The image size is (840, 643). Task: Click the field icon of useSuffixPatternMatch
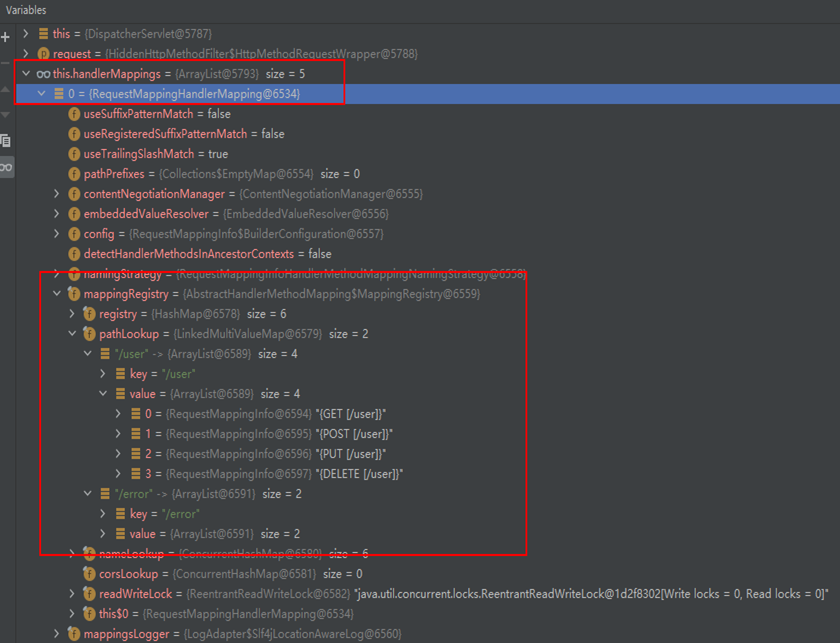[74, 114]
